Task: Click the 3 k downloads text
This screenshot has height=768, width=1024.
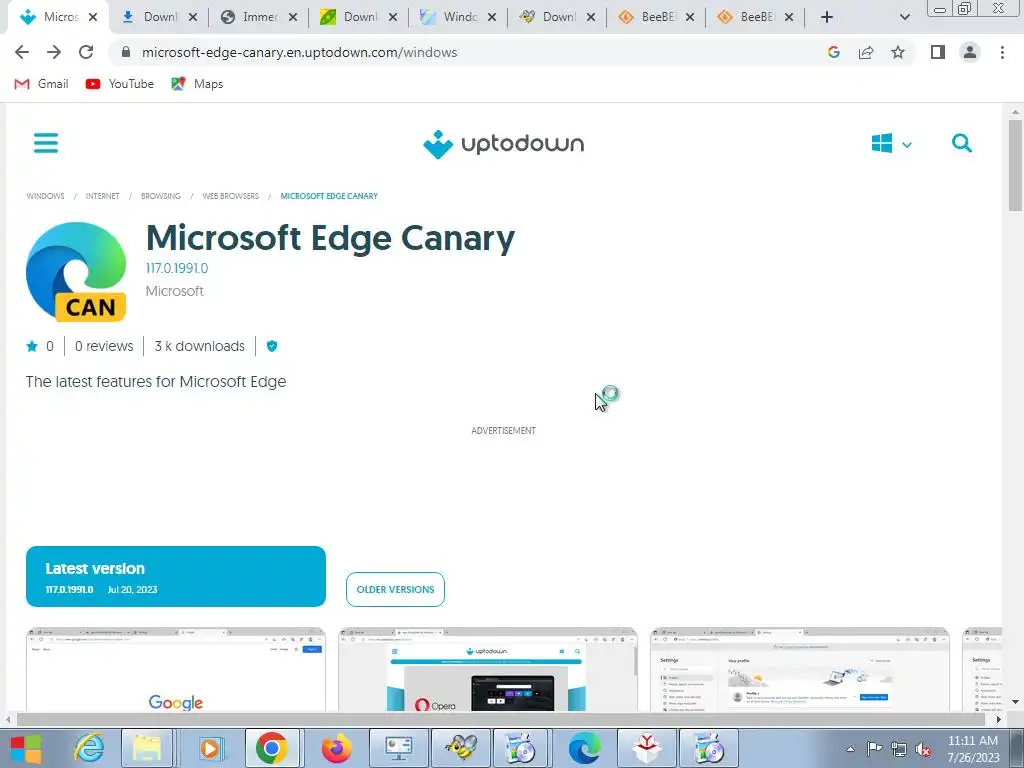Action: coord(200,346)
